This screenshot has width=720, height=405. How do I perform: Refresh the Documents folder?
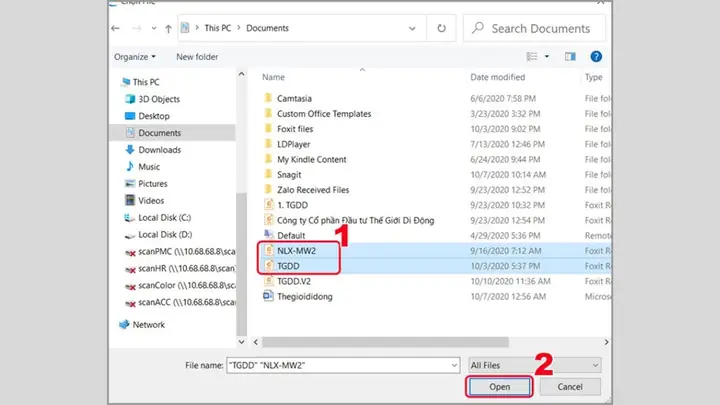(441, 28)
